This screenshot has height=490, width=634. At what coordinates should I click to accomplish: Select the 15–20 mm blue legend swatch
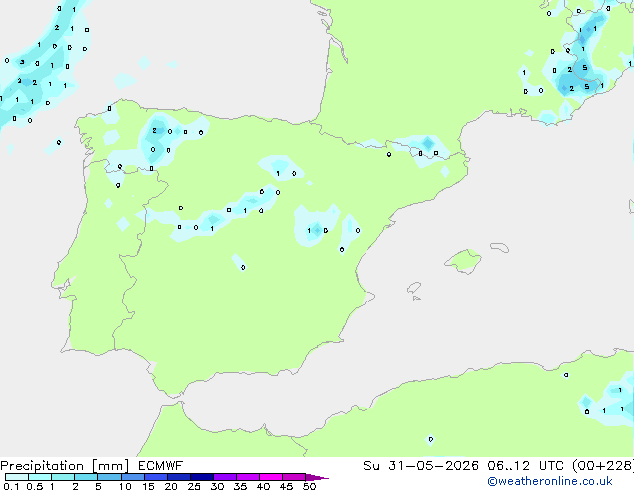[155, 477]
